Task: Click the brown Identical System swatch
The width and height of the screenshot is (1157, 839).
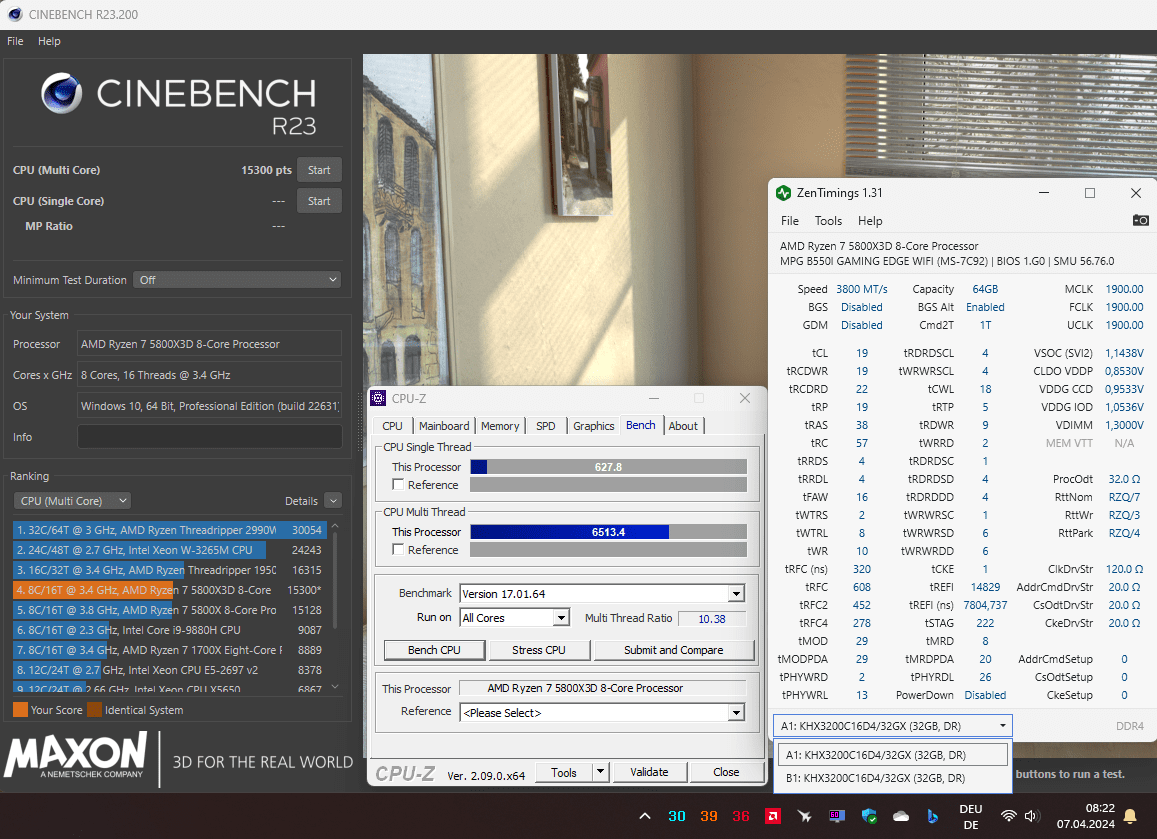Action: pos(94,710)
